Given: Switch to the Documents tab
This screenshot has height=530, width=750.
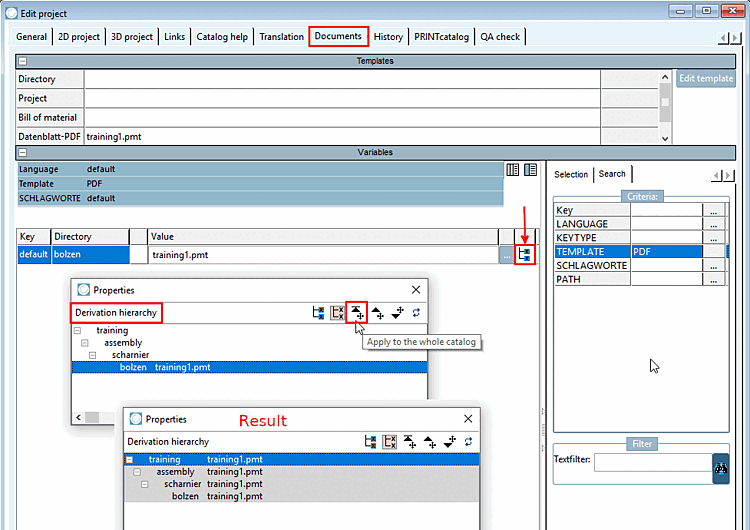Looking at the screenshot, I should [338, 36].
